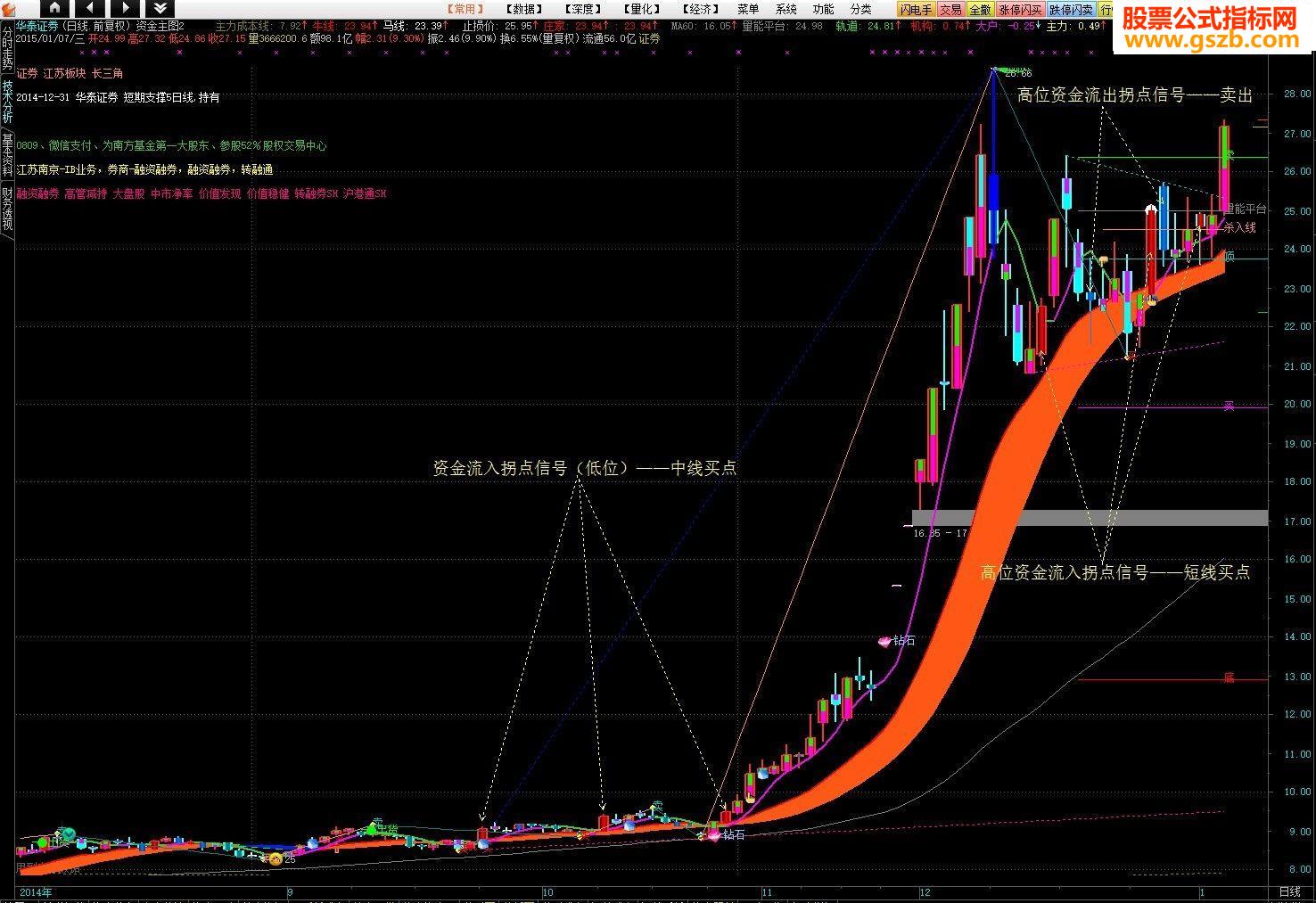Expand the double-chevron down toolbar icon
The width and height of the screenshot is (1316, 903).
(x=161, y=9)
